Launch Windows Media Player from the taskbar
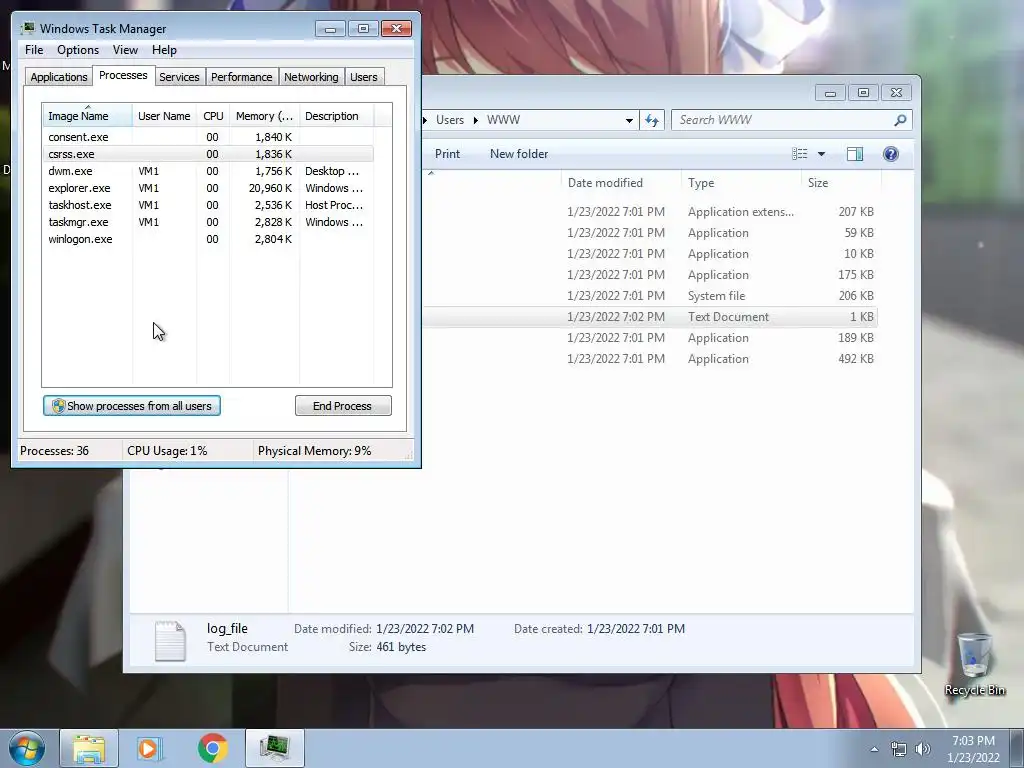 (x=150, y=748)
